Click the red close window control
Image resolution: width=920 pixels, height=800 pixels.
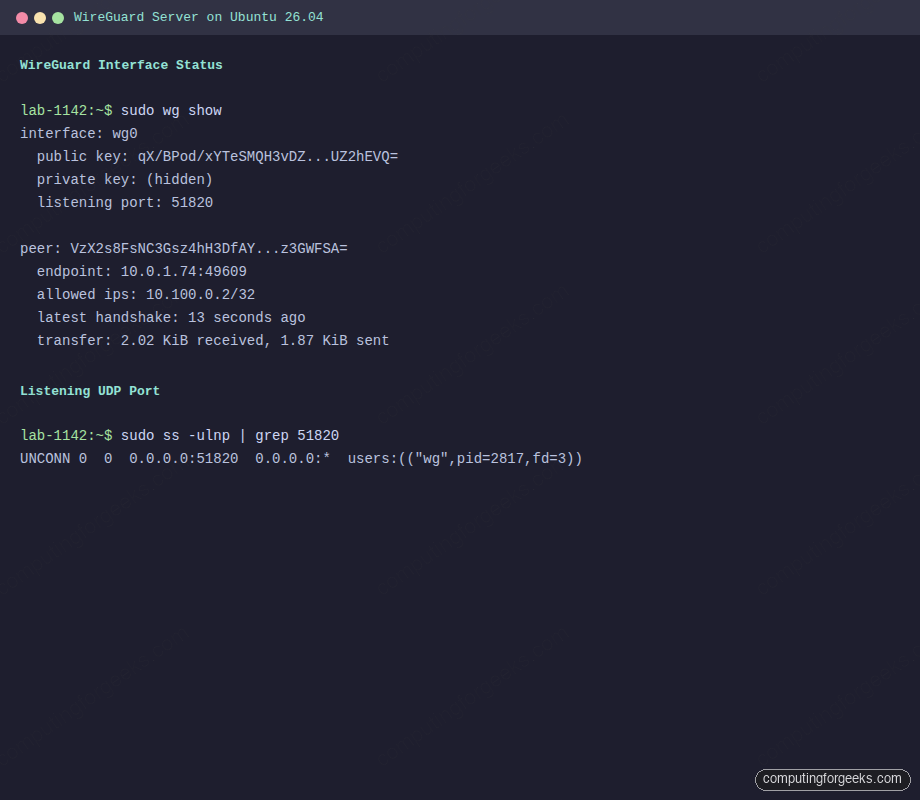point(21,17)
